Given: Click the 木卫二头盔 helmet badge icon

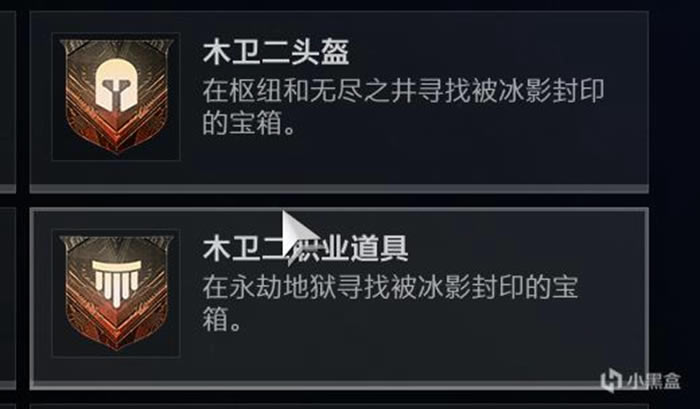Looking at the screenshot, I should tap(116, 96).
